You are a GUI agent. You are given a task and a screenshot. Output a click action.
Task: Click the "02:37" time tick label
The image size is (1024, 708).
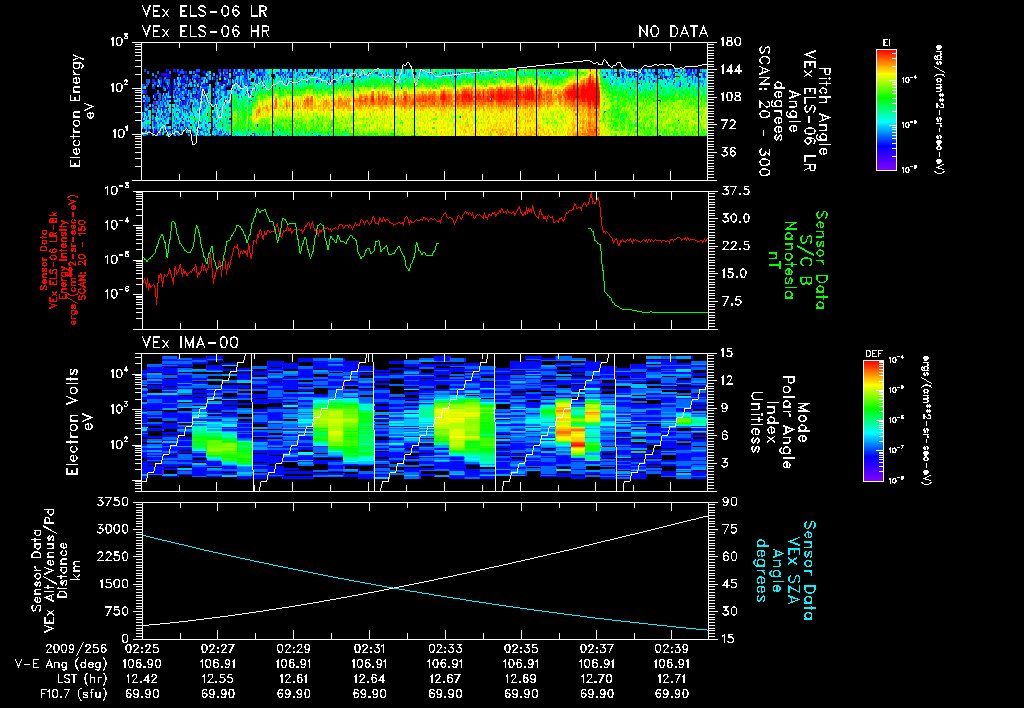(x=596, y=649)
